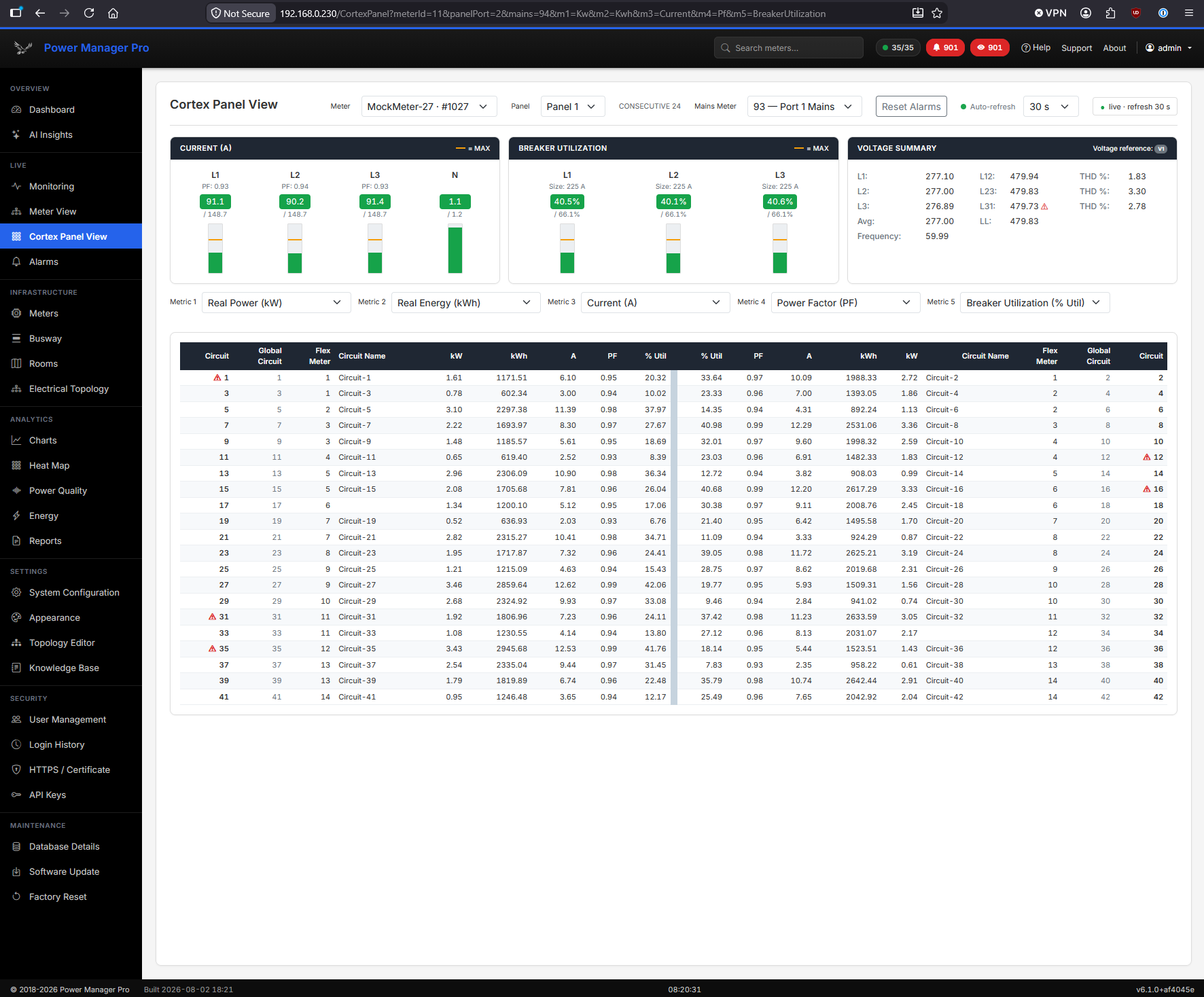Click the HTTPS / Certificate shield icon
The width and height of the screenshot is (1204, 997).
click(16, 769)
